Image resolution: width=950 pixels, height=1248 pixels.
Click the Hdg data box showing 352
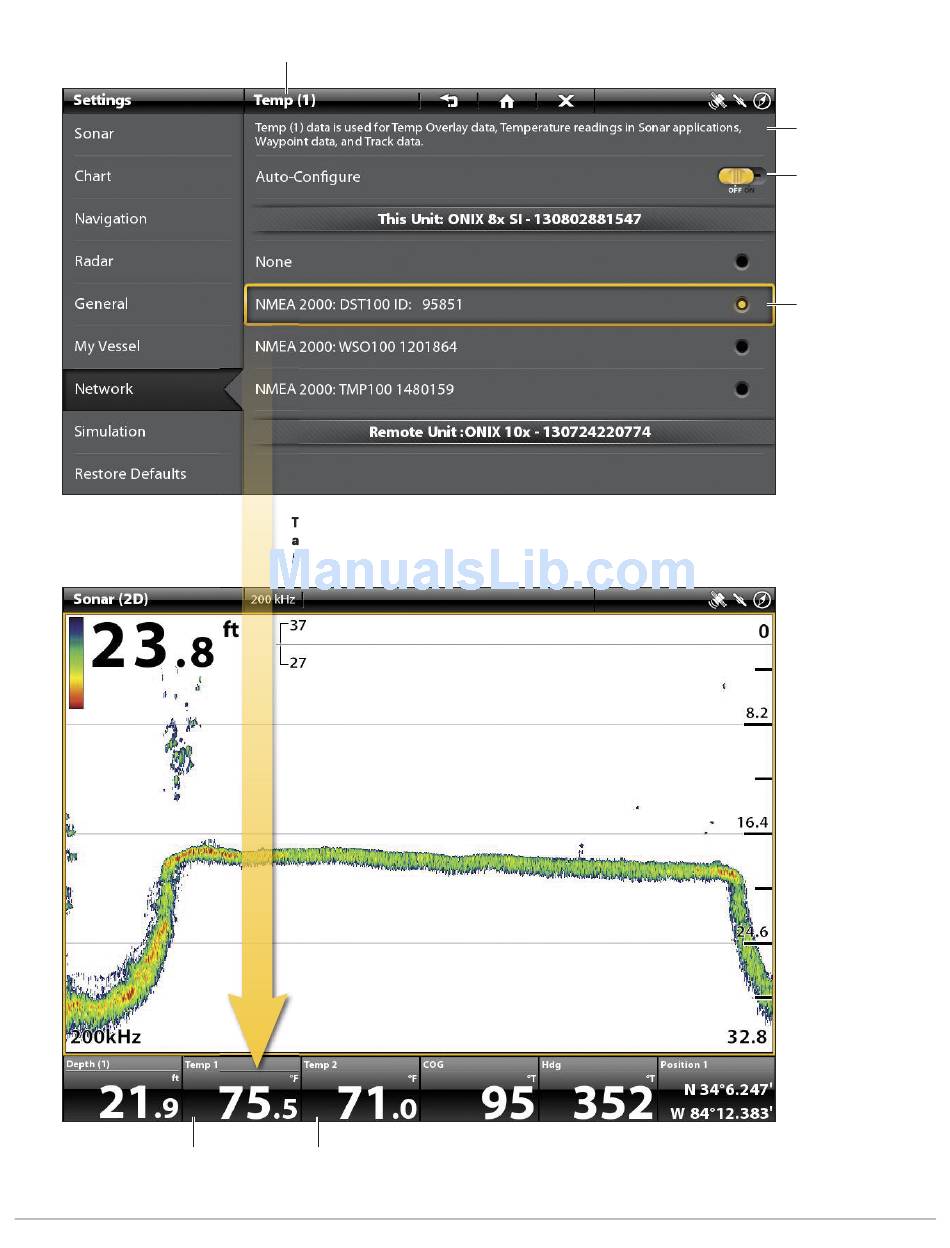click(x=598, y=1089)
